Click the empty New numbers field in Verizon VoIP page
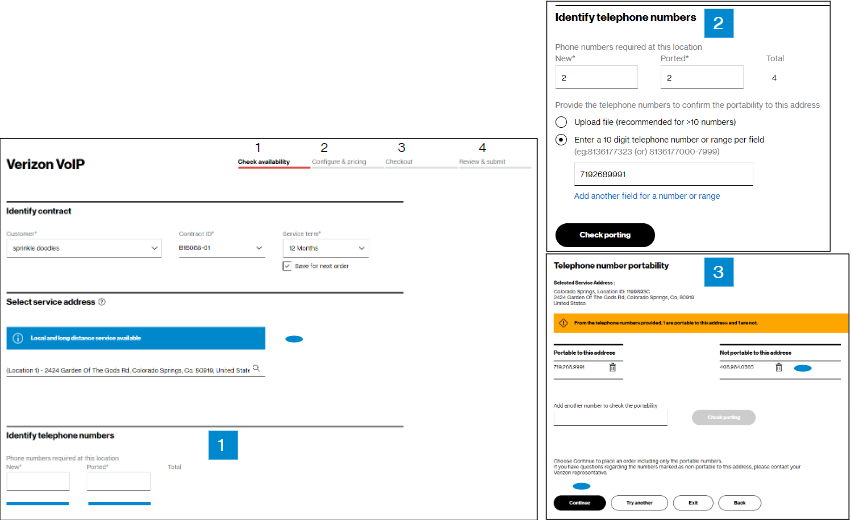The image size is (851, 520). (38, 481)
